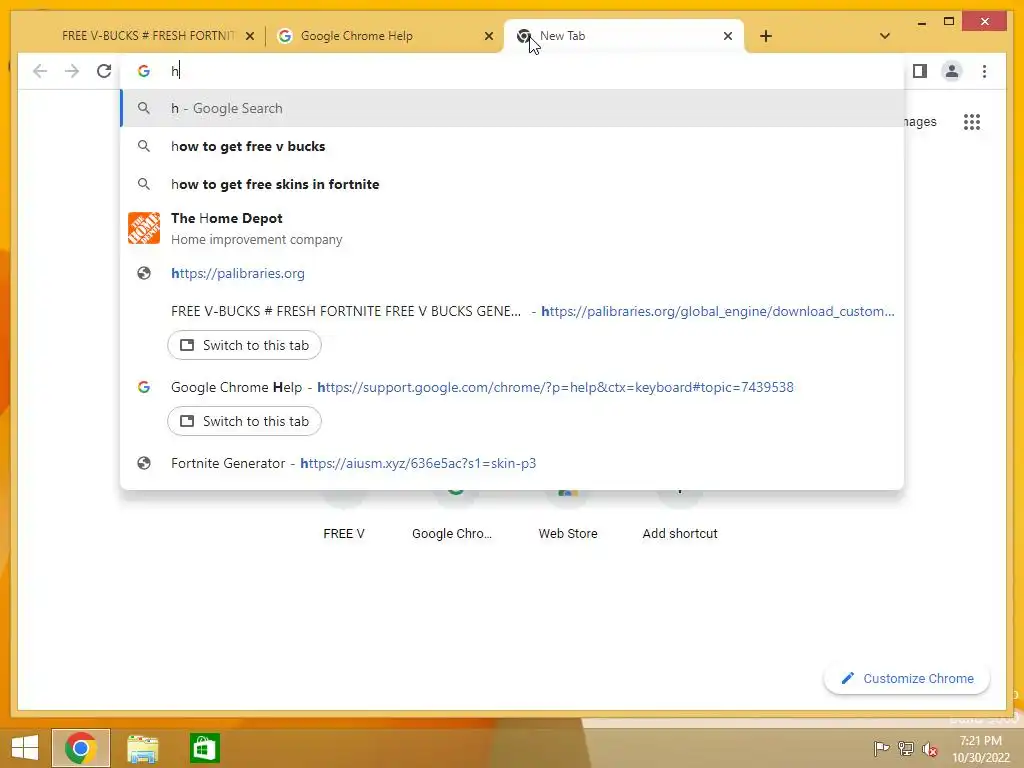Open the Fortnite Generator aiusm.xyz suggestion

pyautogui.click(x=513, y=463)
